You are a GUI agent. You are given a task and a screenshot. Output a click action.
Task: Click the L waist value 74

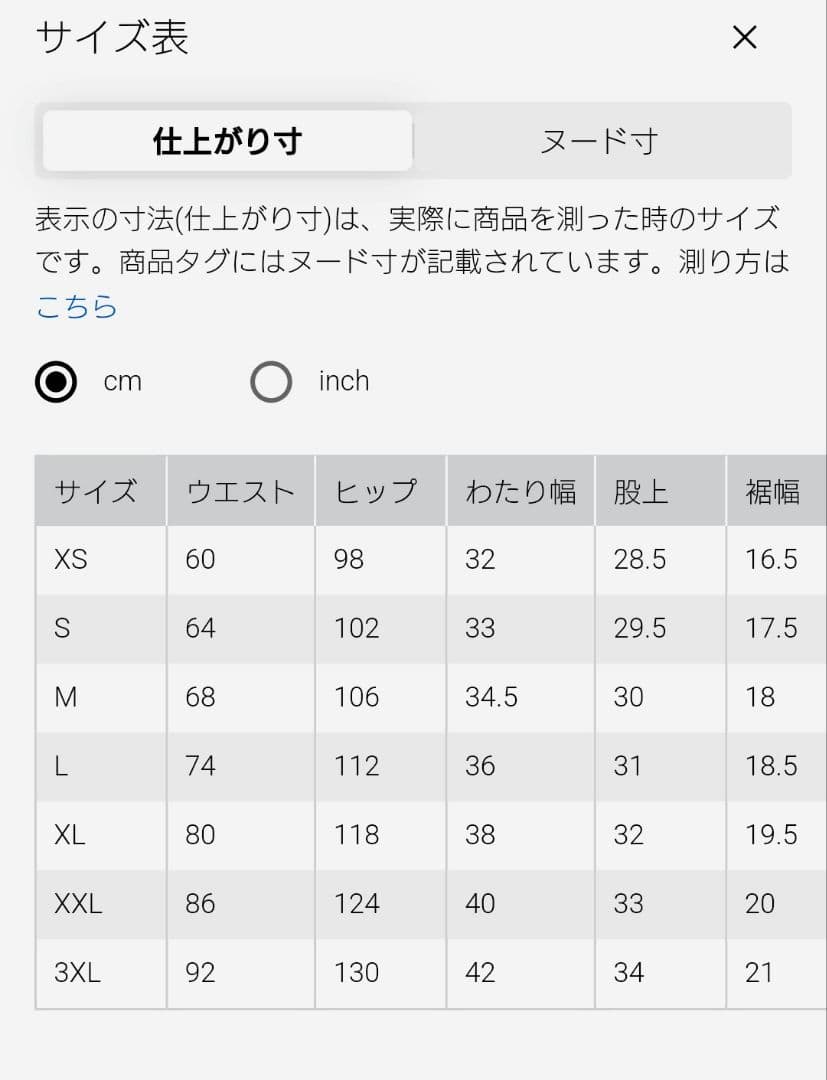200,766
